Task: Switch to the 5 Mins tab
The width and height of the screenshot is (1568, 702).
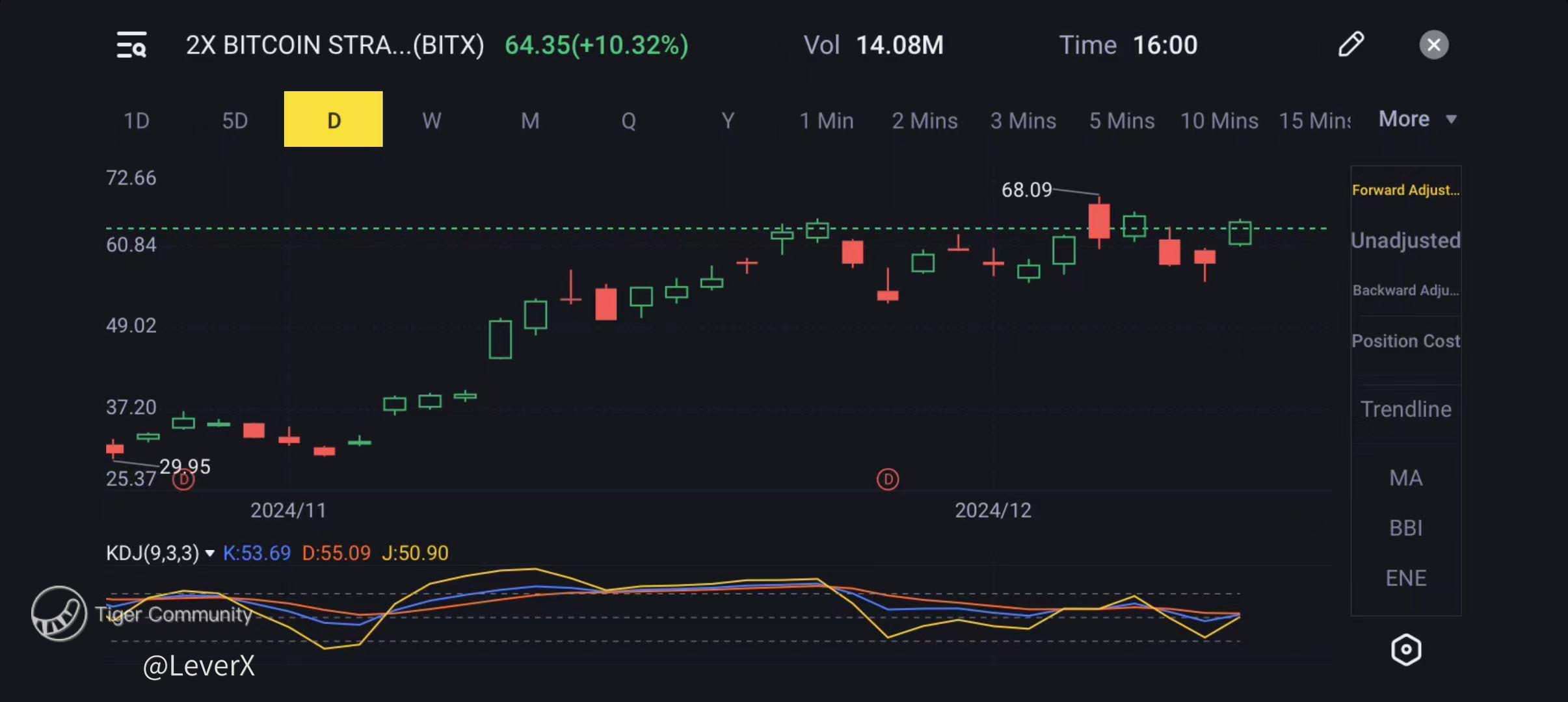Action: pos(1121,120)
